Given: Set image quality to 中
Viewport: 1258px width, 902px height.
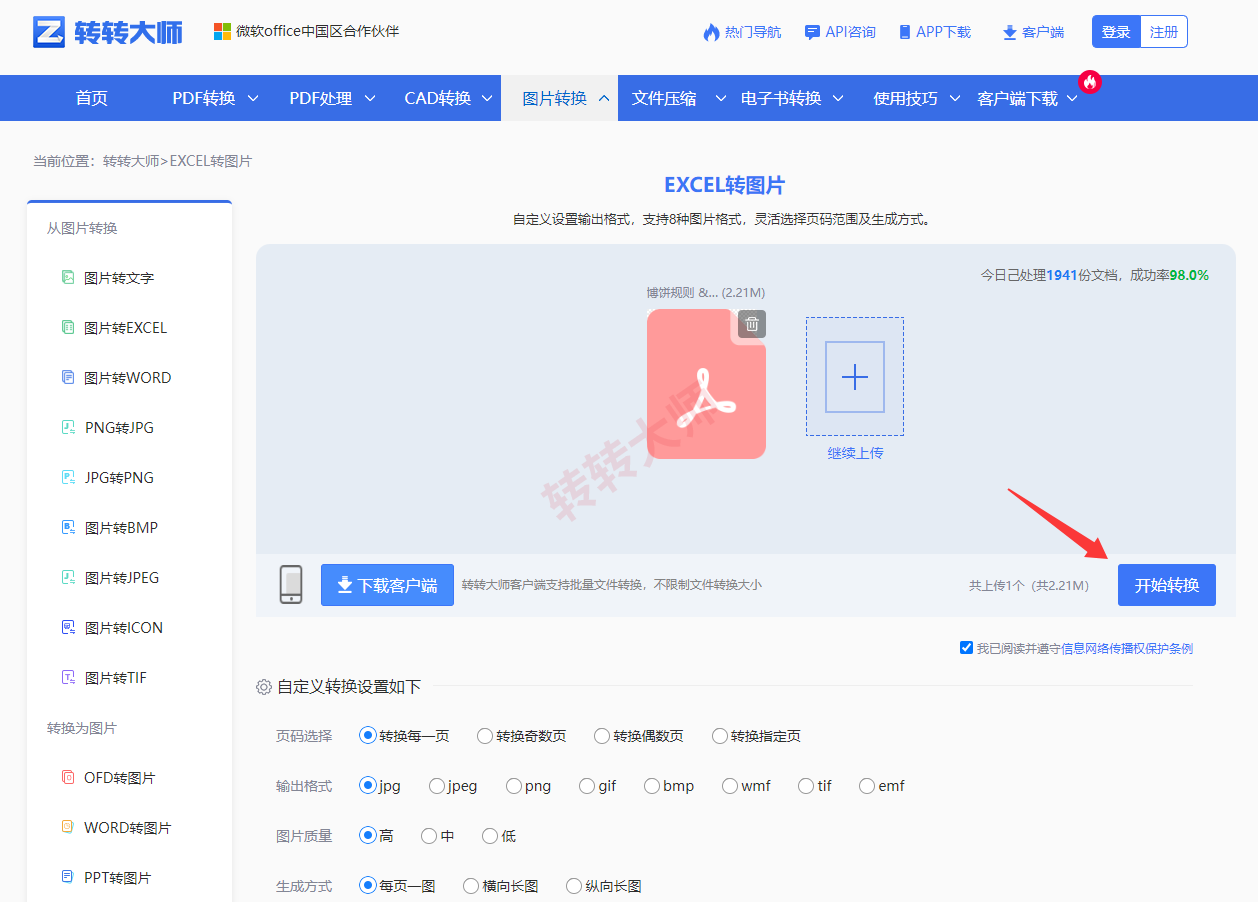Looking at the screenshot, I should pos(429,836).
